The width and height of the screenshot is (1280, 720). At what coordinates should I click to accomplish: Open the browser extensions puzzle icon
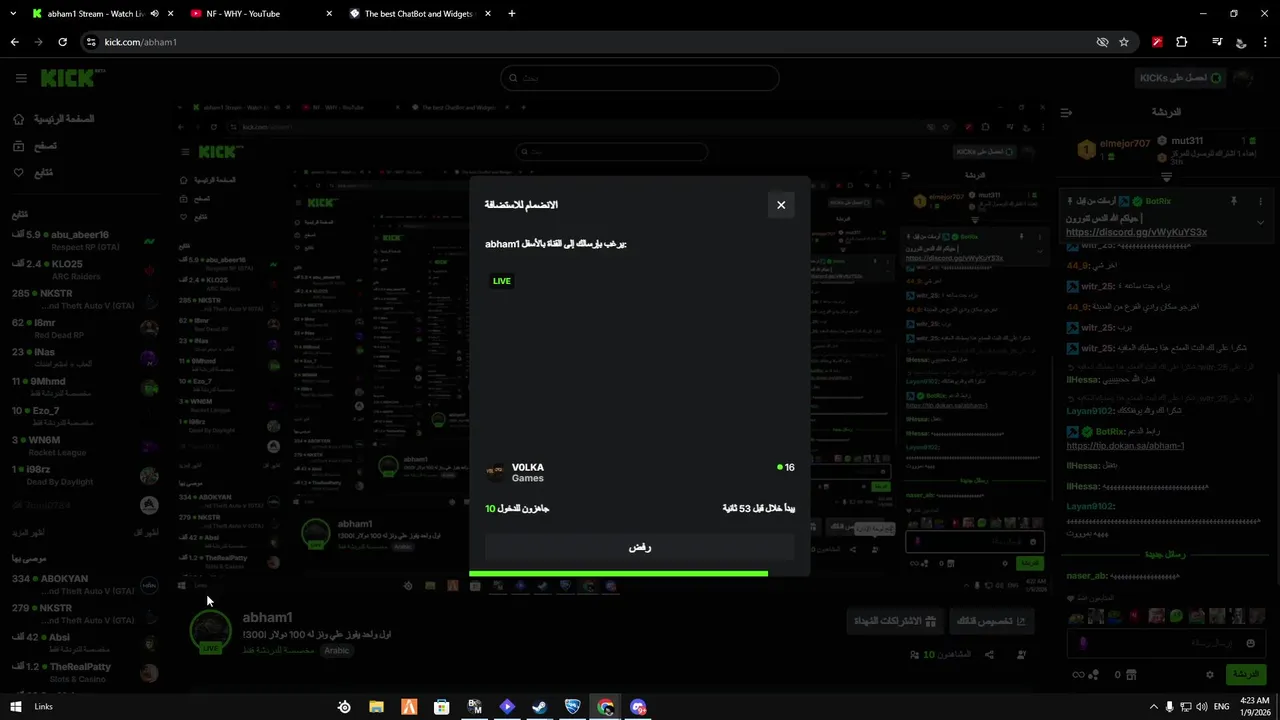click(1182, 42)
